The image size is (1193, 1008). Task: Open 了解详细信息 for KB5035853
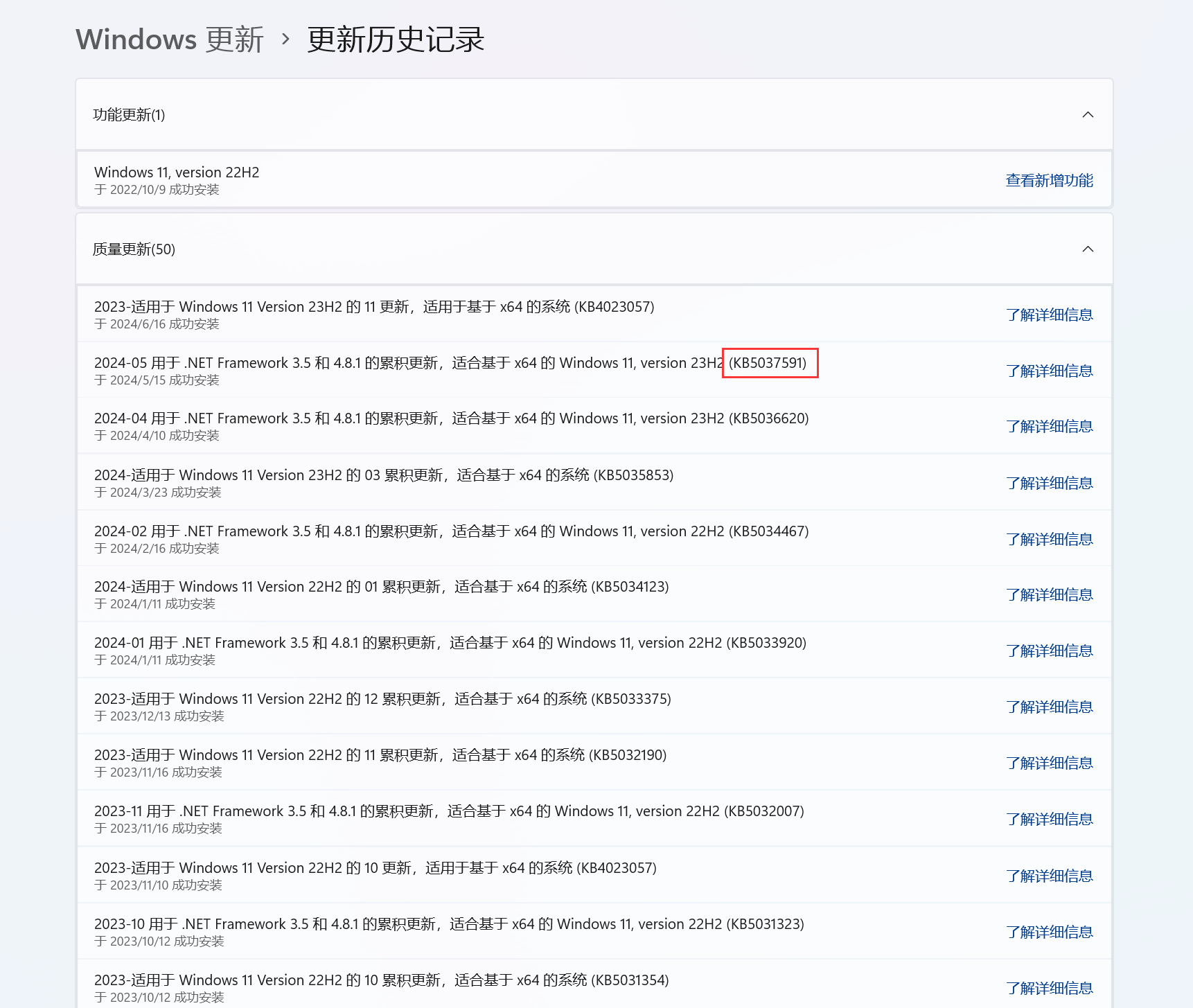coord(1049,484)
